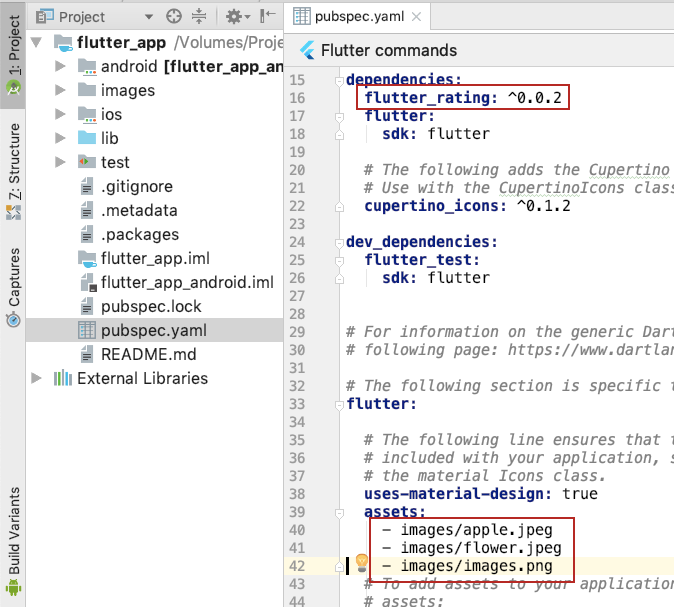
Task: Click line number 16 in the gutter
Action: [x=297, y=98]
